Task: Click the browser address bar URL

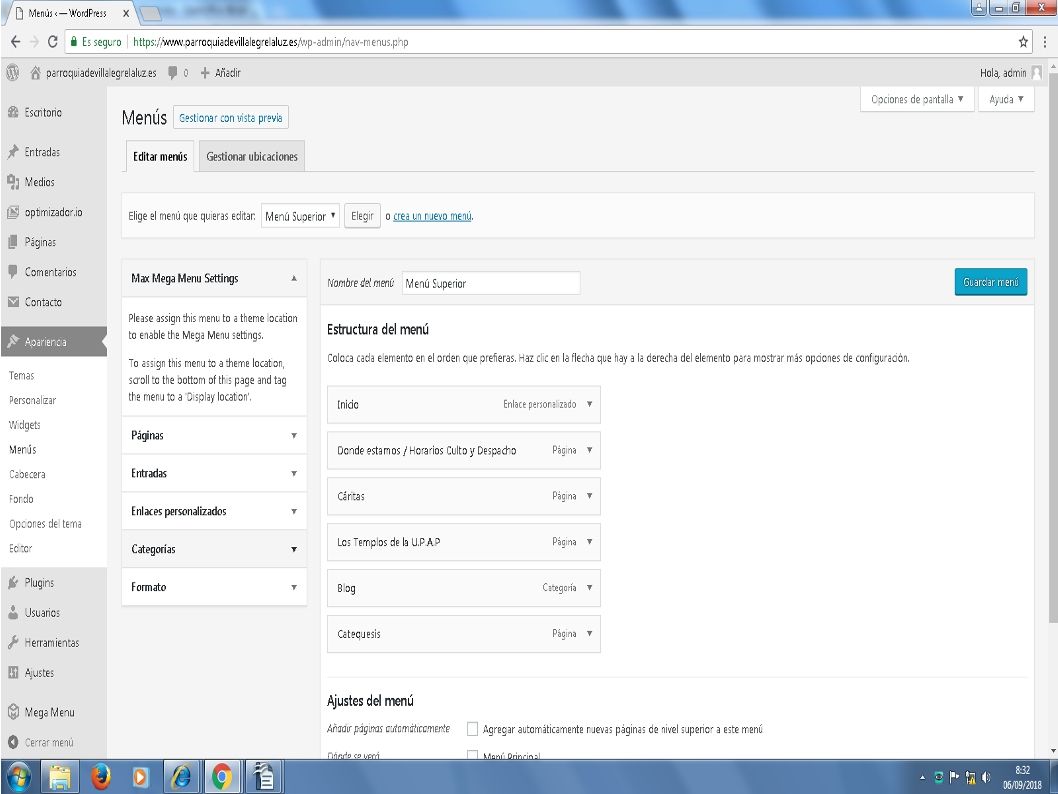Action: pos(271,42)
